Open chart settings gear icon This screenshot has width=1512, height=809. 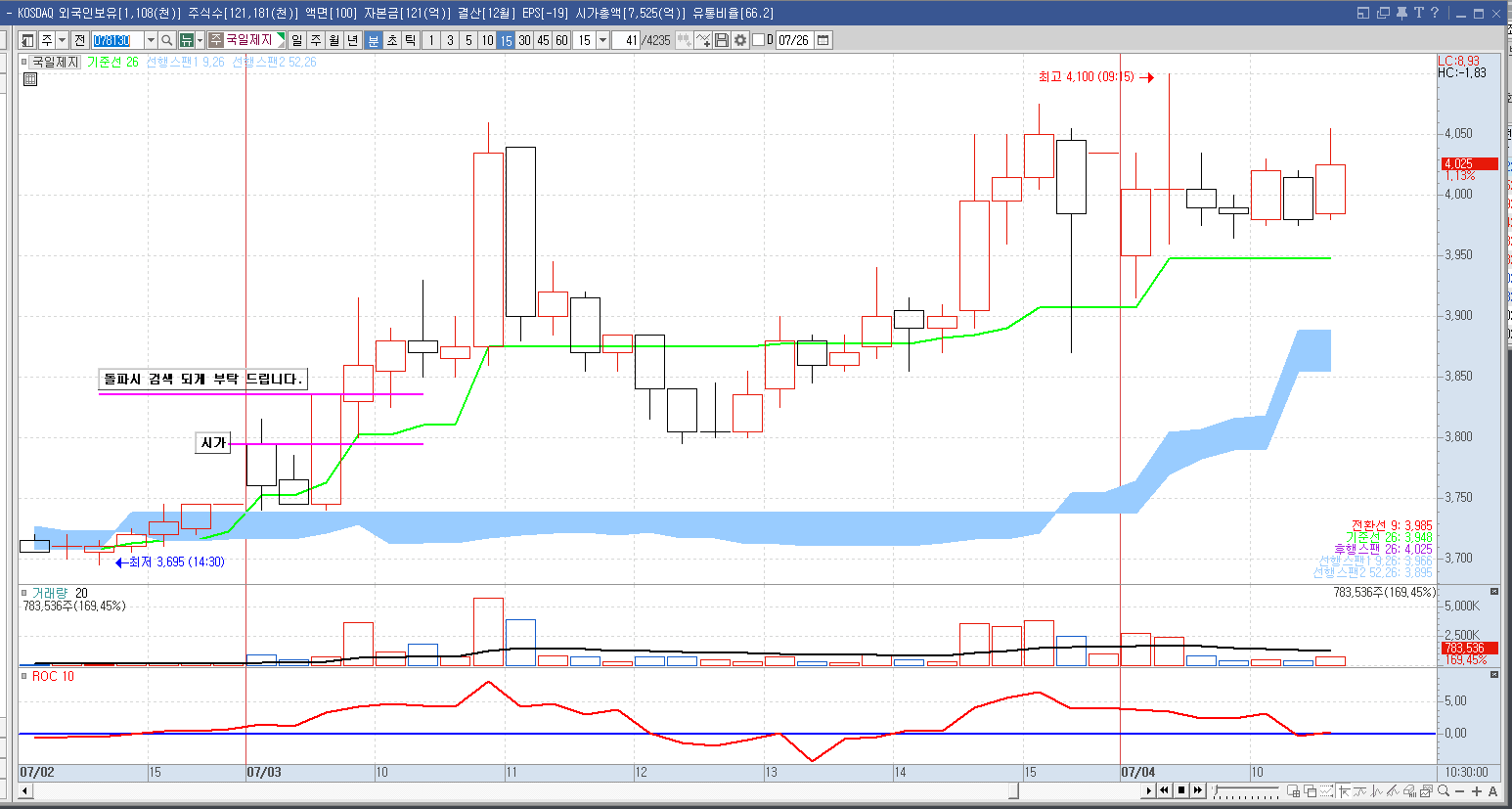click(x=740, y=40)
